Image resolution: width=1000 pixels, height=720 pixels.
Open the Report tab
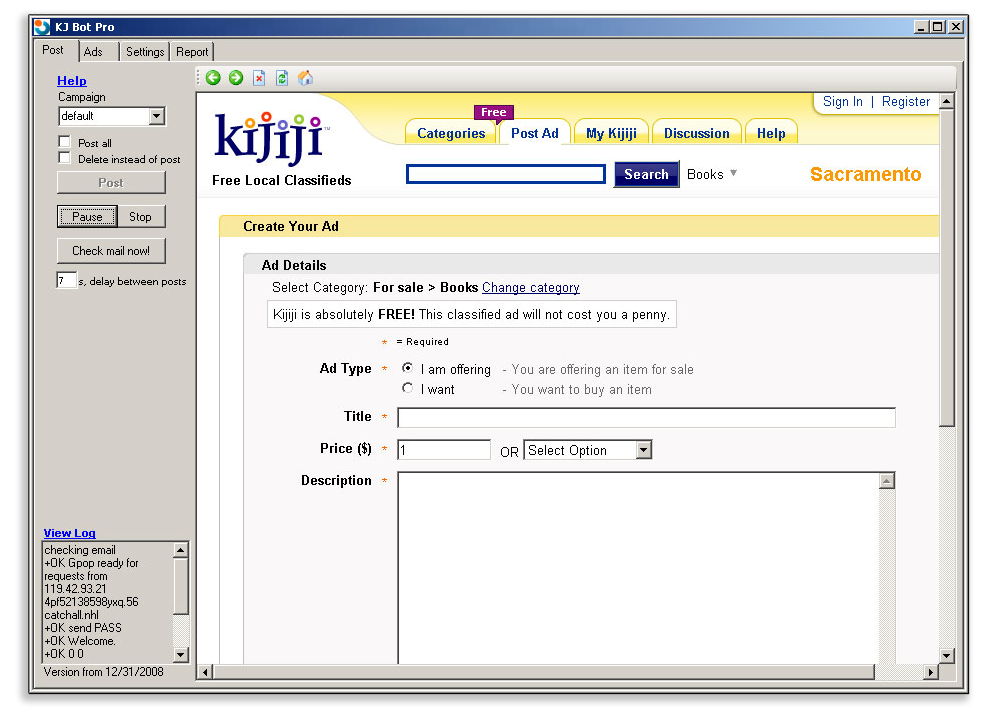[192, 52]
